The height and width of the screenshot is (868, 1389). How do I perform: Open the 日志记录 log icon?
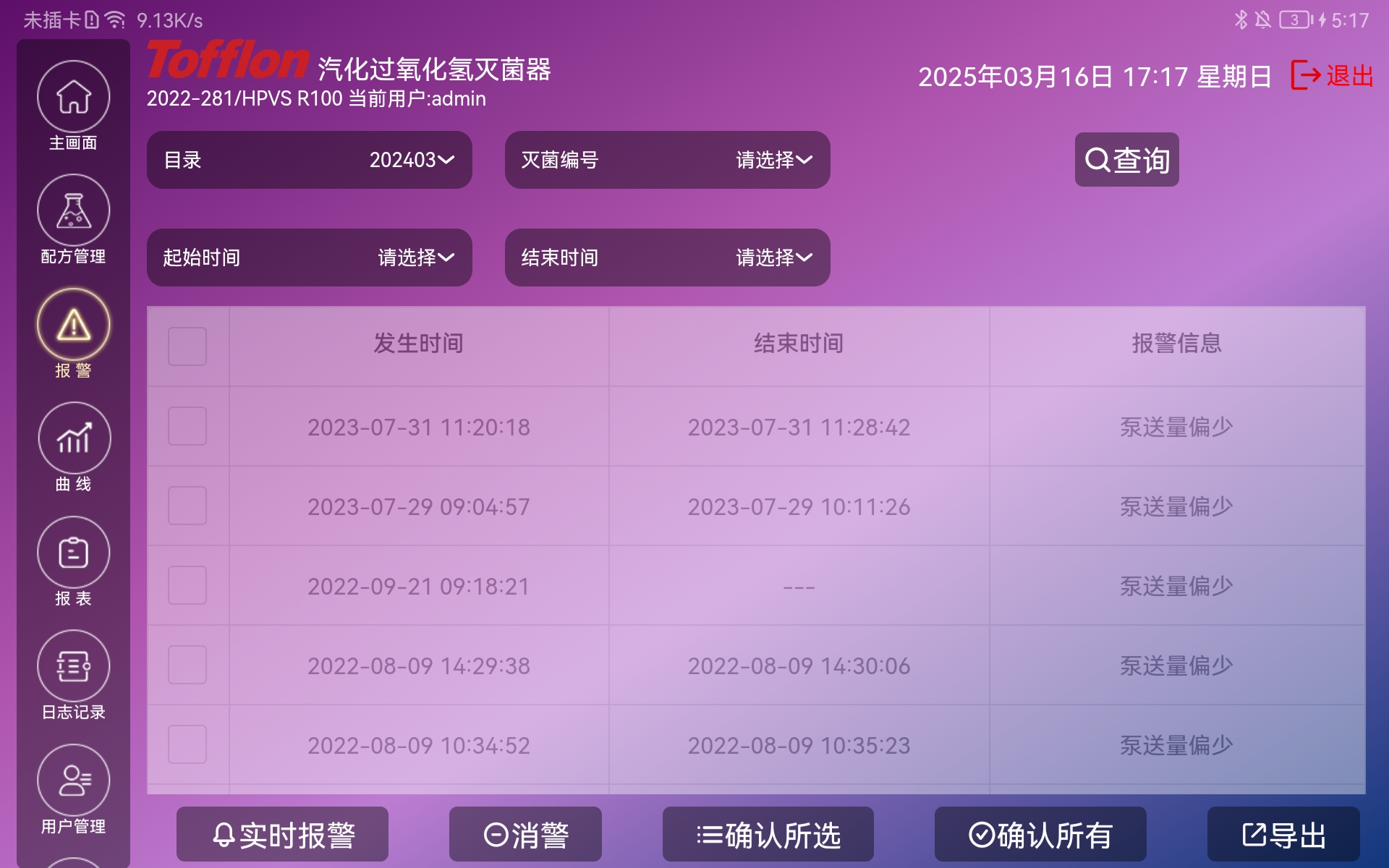[74, 666]
